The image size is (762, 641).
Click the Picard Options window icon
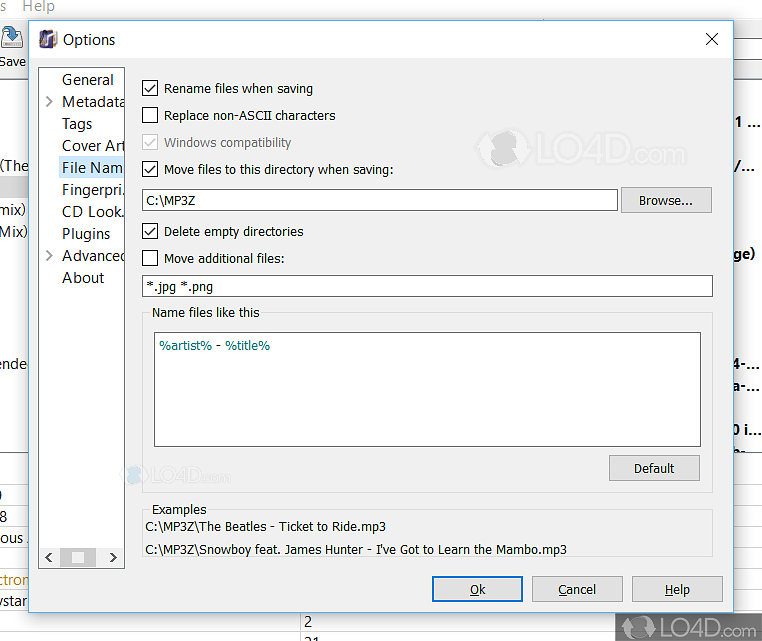[48, 39]
